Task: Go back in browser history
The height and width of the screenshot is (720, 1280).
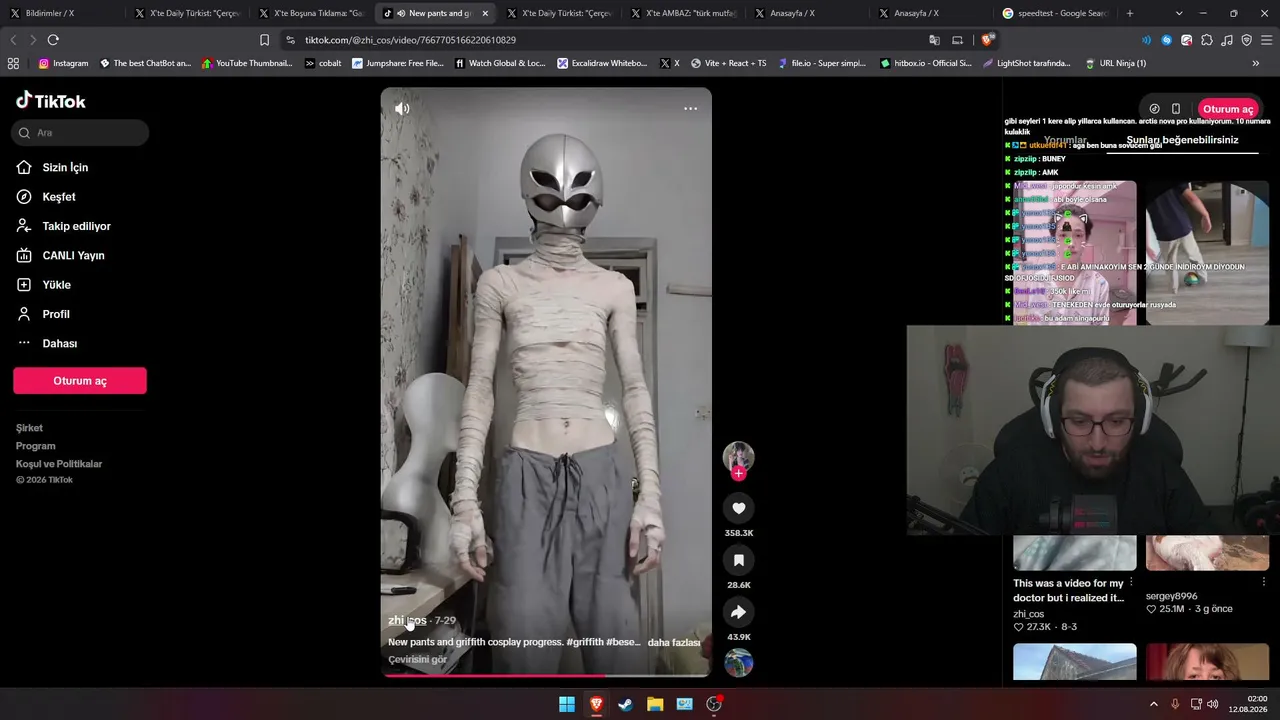Action: [x=13, y=40]
